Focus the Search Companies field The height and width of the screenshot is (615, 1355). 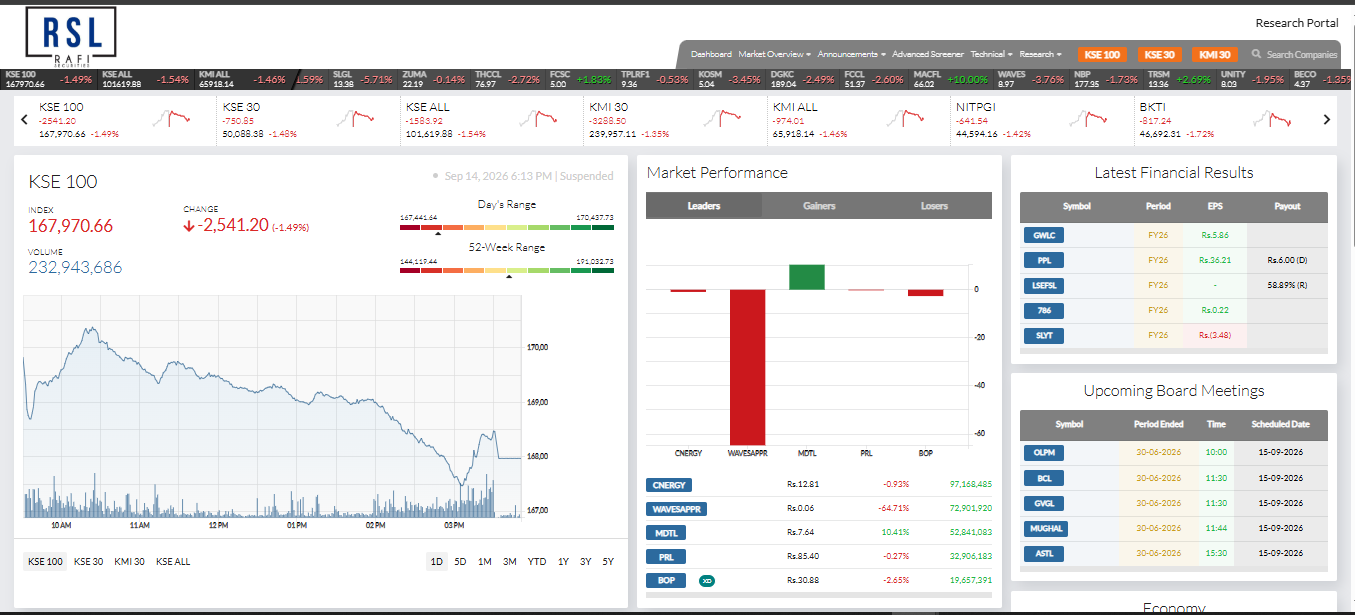click(1301, 54)
